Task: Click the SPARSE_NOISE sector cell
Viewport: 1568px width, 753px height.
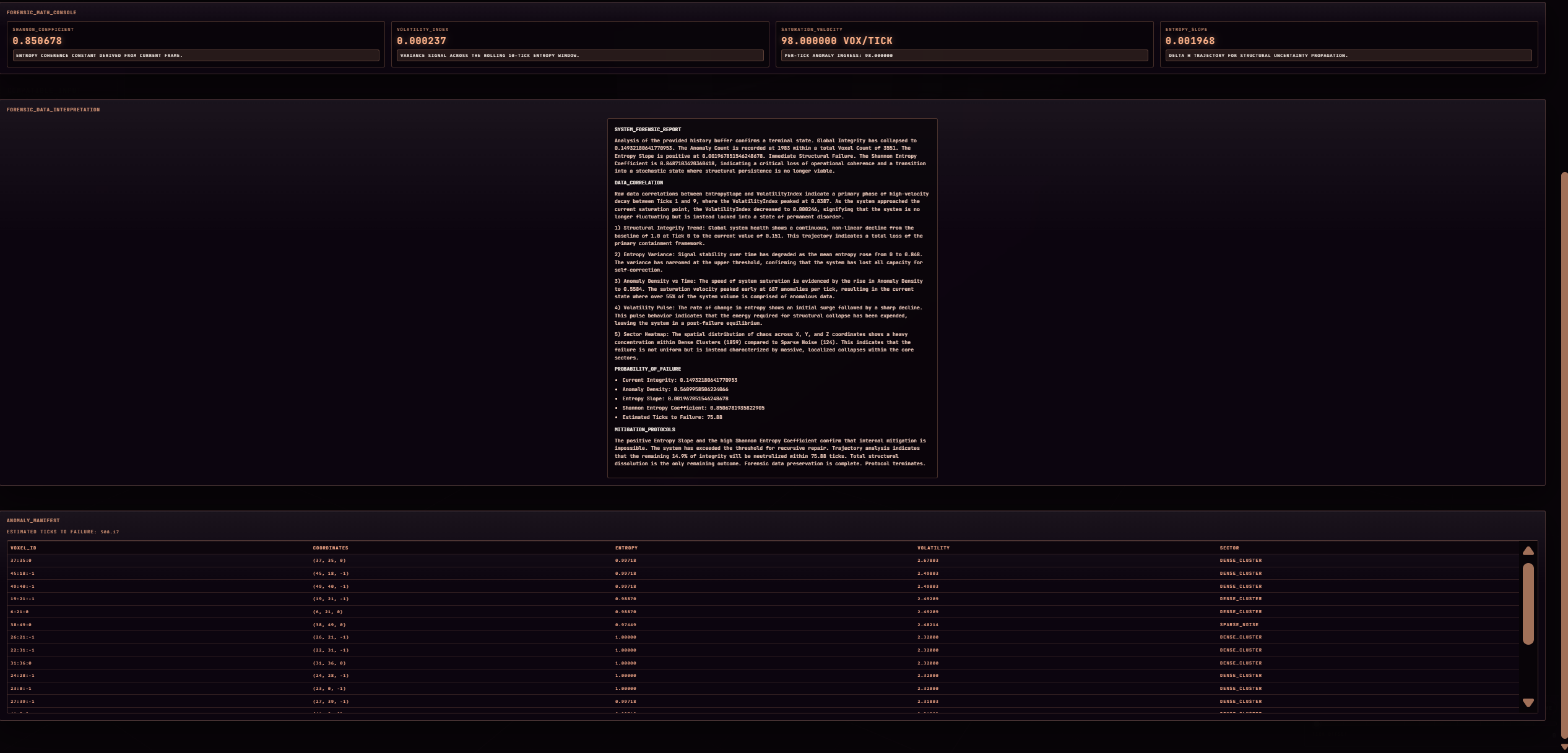Action: tap(1239, 624)
